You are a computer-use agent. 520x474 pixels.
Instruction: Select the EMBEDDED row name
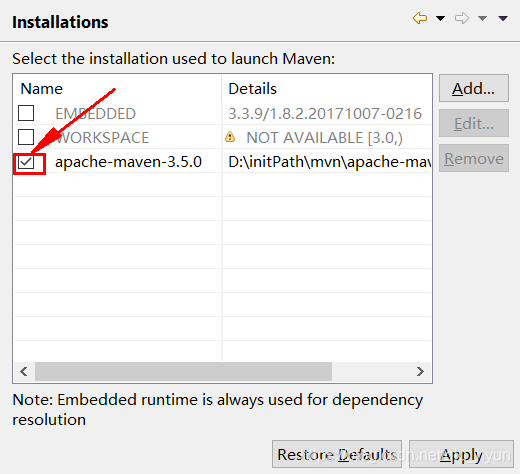95,114
